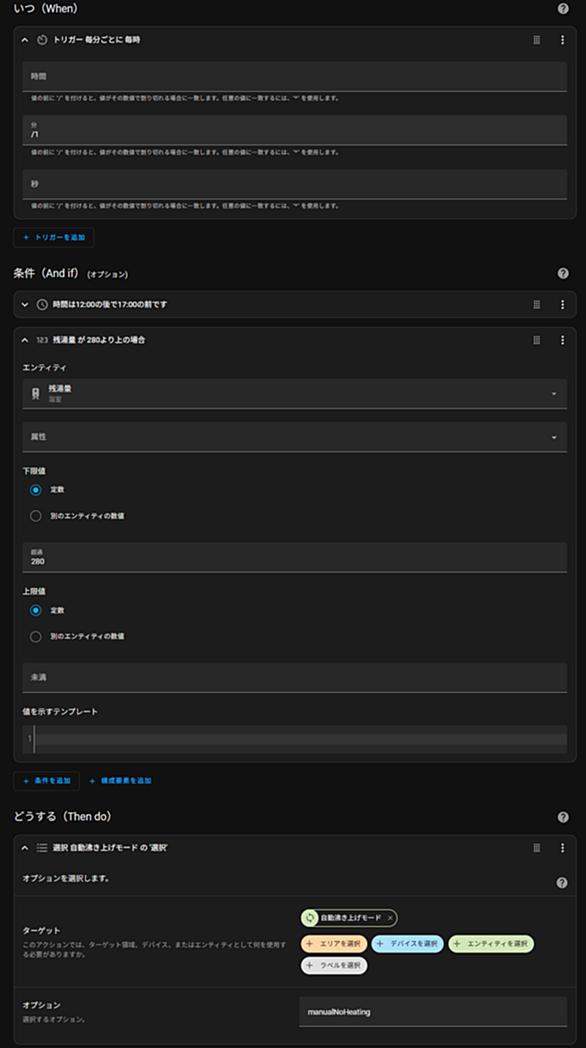Viewport: 586px width, 1048px height.
Task: Open trigger card three-dot menu
Action: click(563, 40)
